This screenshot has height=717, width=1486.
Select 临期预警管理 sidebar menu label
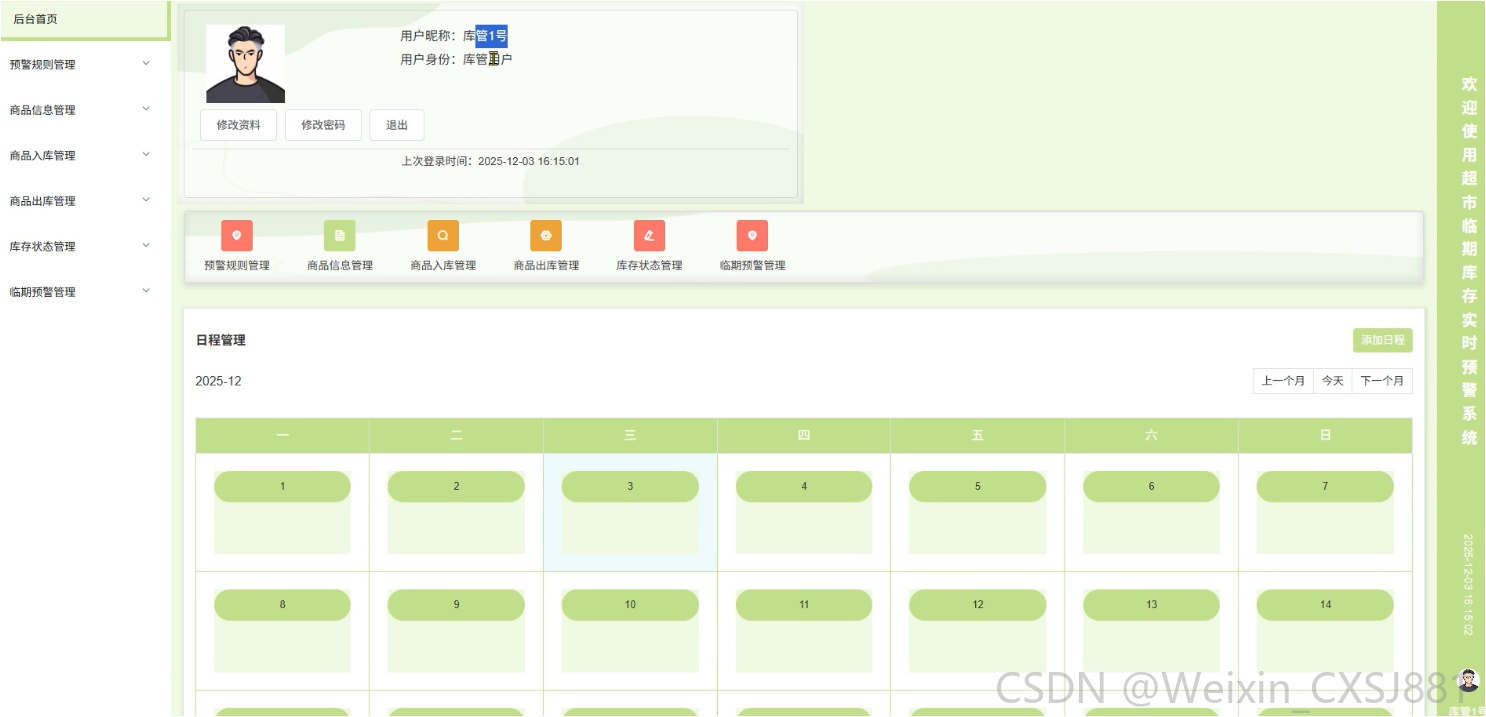click(x=42, y=293)
